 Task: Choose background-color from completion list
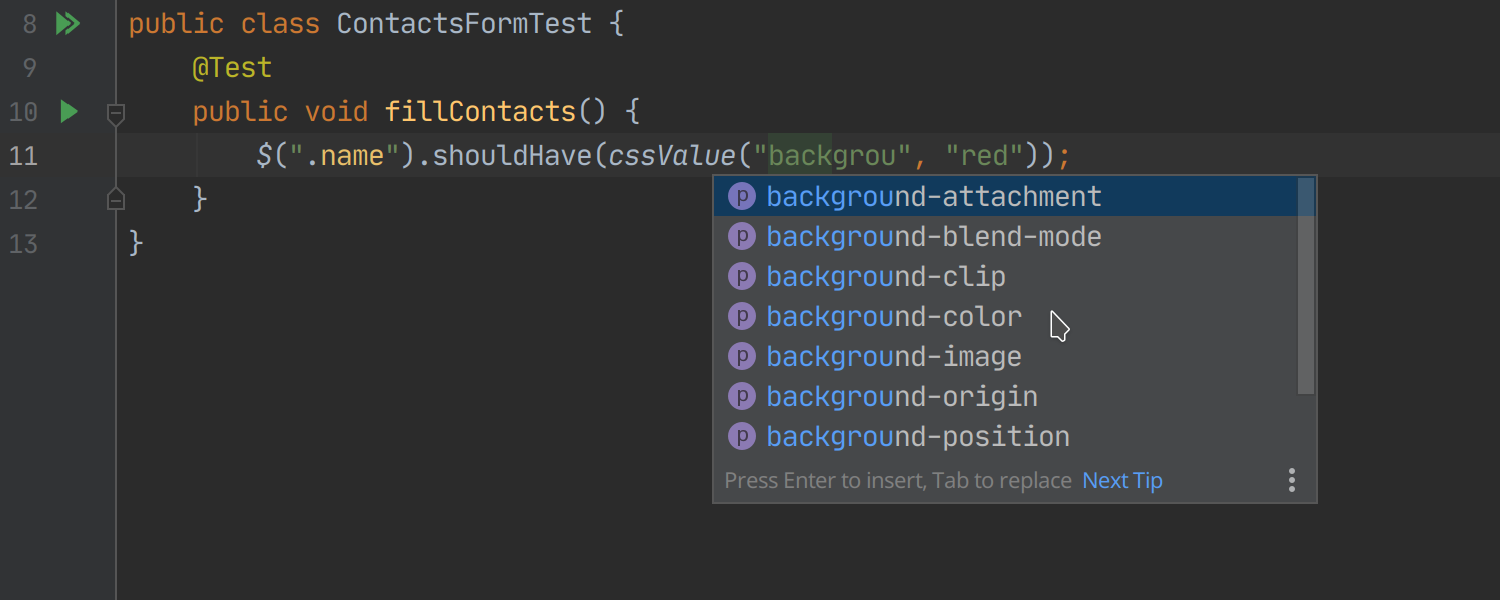point(1005,316)
